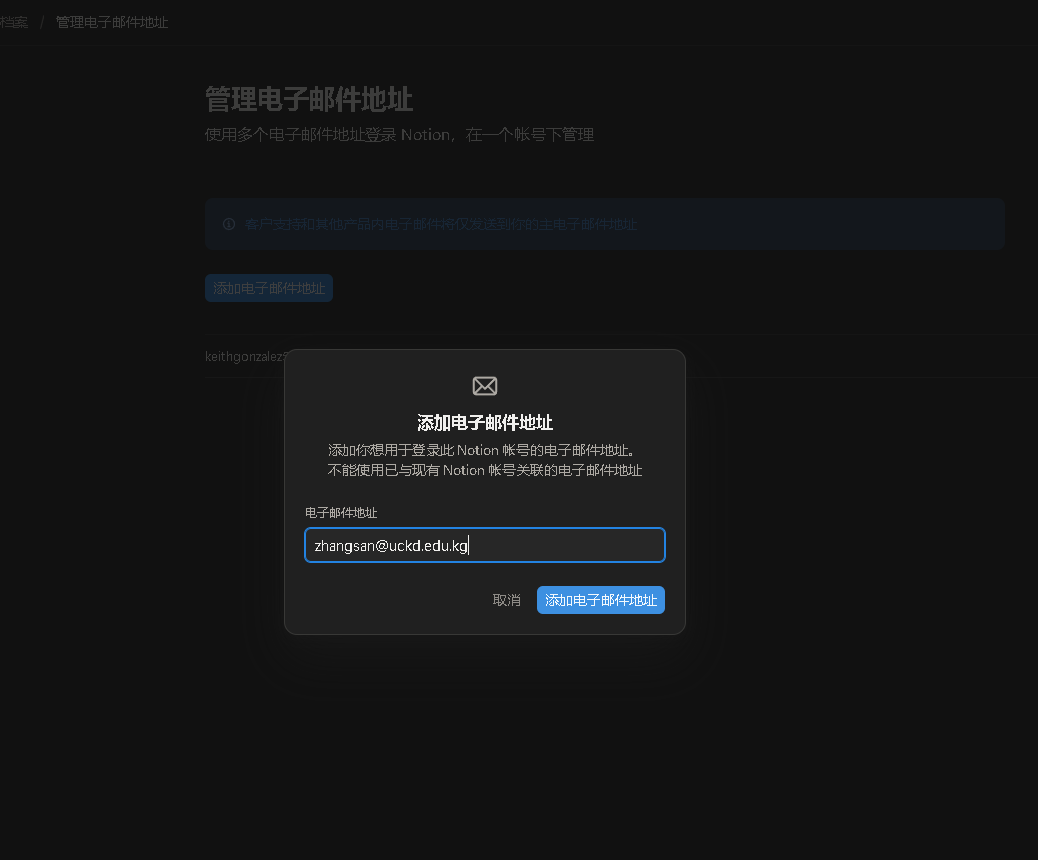The height and width of the screenshot is (860, 1038).
Task: Click the dialog title 添加电子邮件地址
Action: [x=485, y=422]
